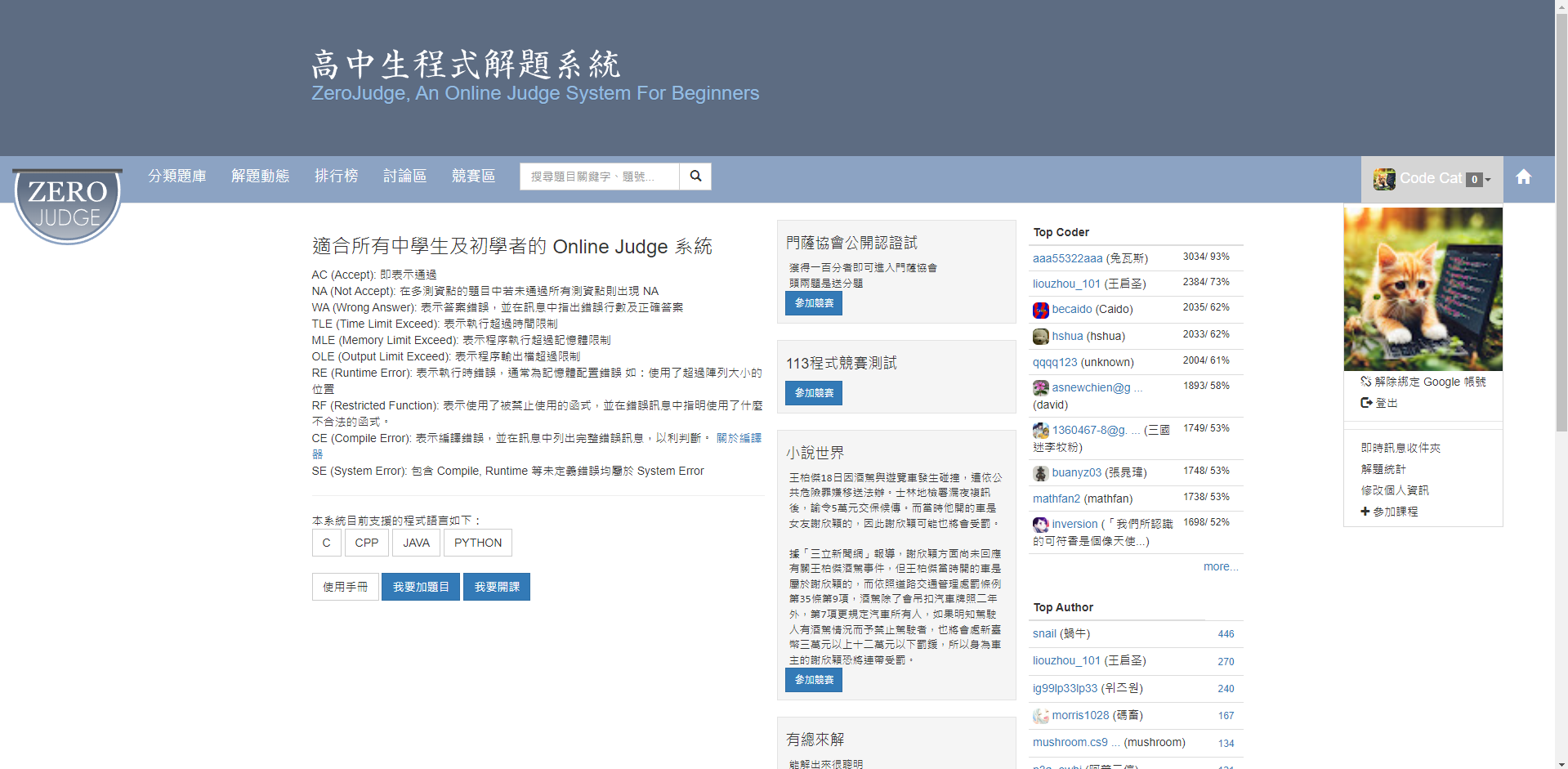
Task: Select the PYTHON language button
Action: click(478, 543)
